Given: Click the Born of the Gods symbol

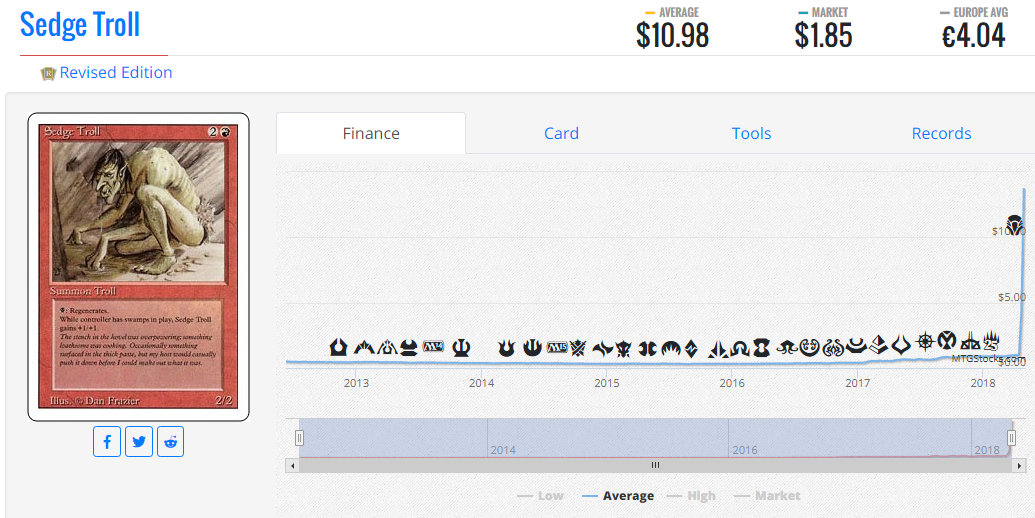Looking at the screenshot, I should click(x=506, y=348).
